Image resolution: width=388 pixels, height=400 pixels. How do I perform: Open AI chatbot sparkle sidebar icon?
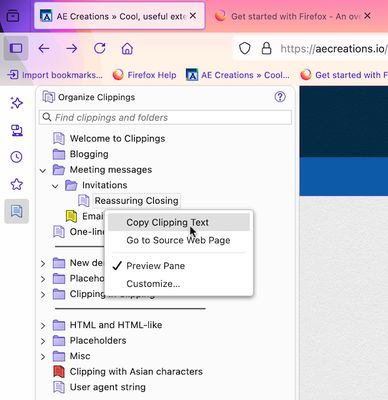17,103
